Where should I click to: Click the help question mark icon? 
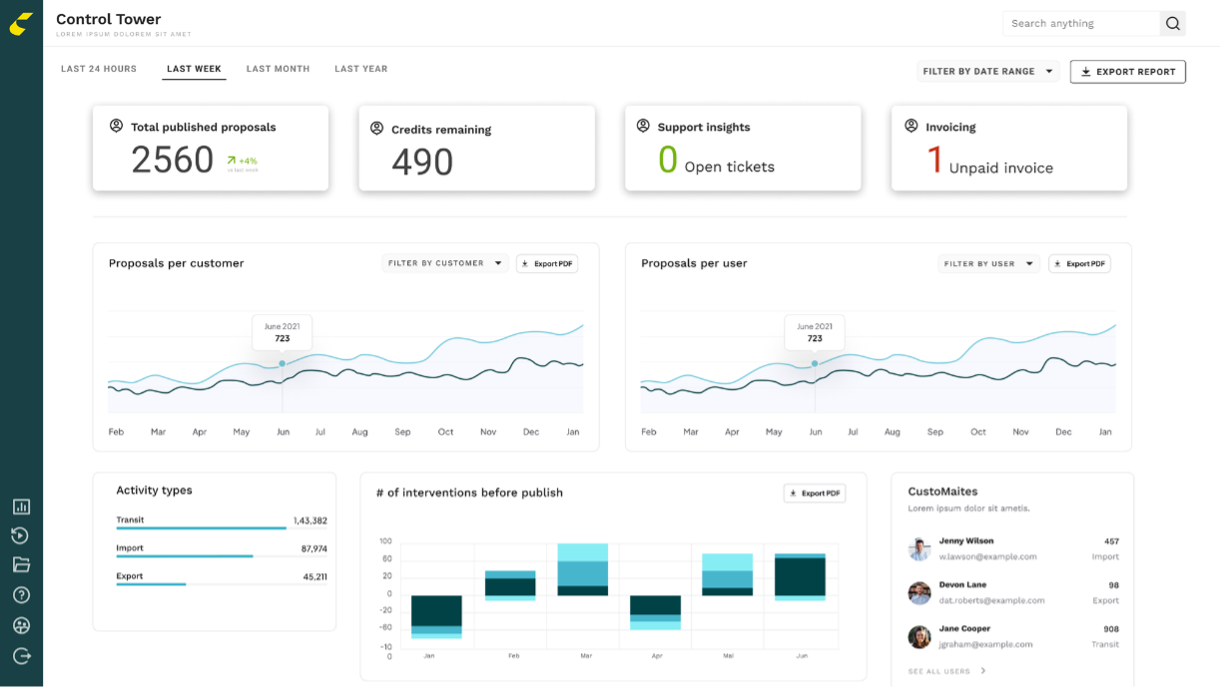[21, 595]
